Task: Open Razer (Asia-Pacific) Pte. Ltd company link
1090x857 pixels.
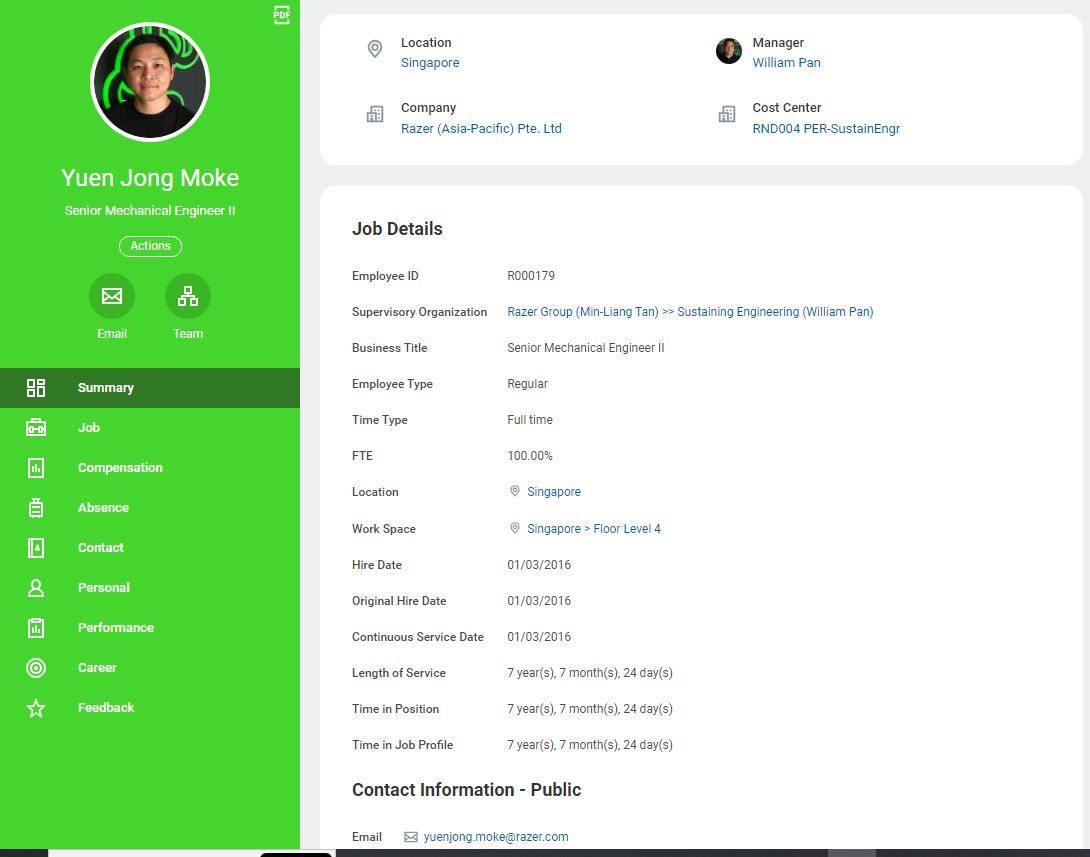Action: (481, 129)
